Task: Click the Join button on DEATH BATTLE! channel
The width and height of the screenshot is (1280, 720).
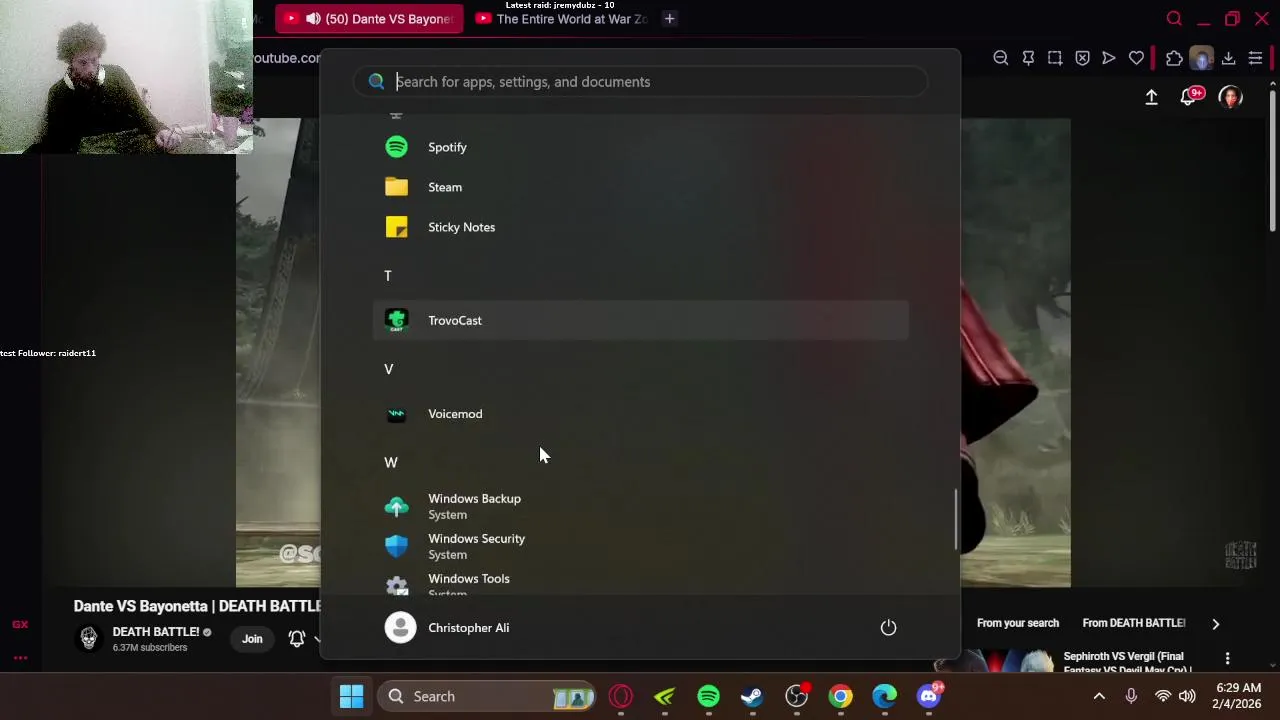Action: 252,639
